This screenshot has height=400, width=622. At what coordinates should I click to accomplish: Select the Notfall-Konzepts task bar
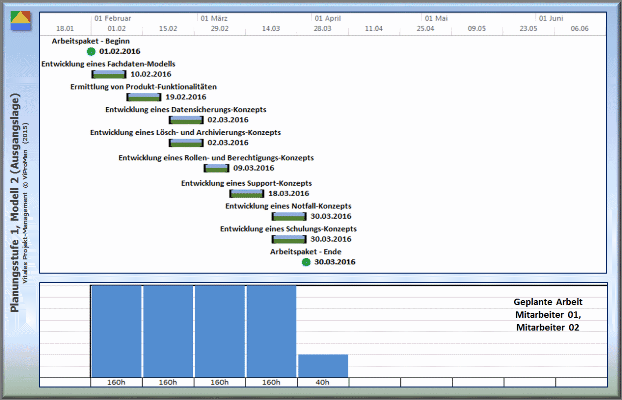[289, 216]
